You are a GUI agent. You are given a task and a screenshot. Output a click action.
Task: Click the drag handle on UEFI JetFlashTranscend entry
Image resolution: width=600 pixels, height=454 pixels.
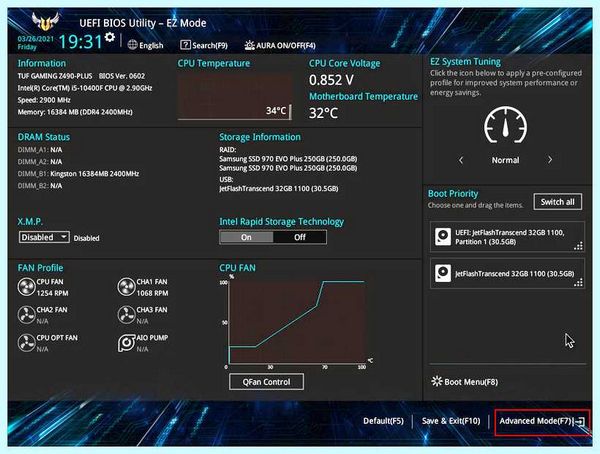click(x=579, y=246)
